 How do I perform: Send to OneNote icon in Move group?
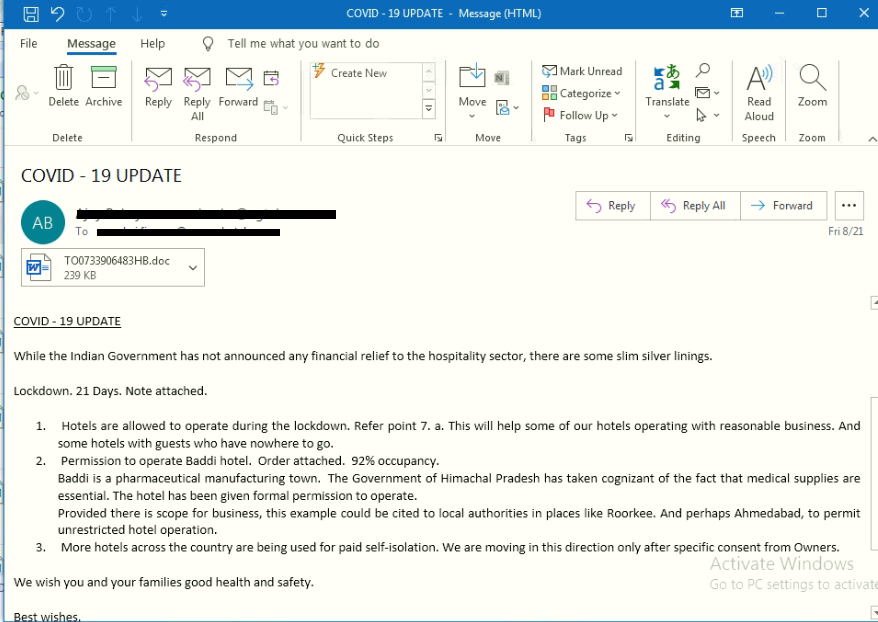tap(502, 77)
